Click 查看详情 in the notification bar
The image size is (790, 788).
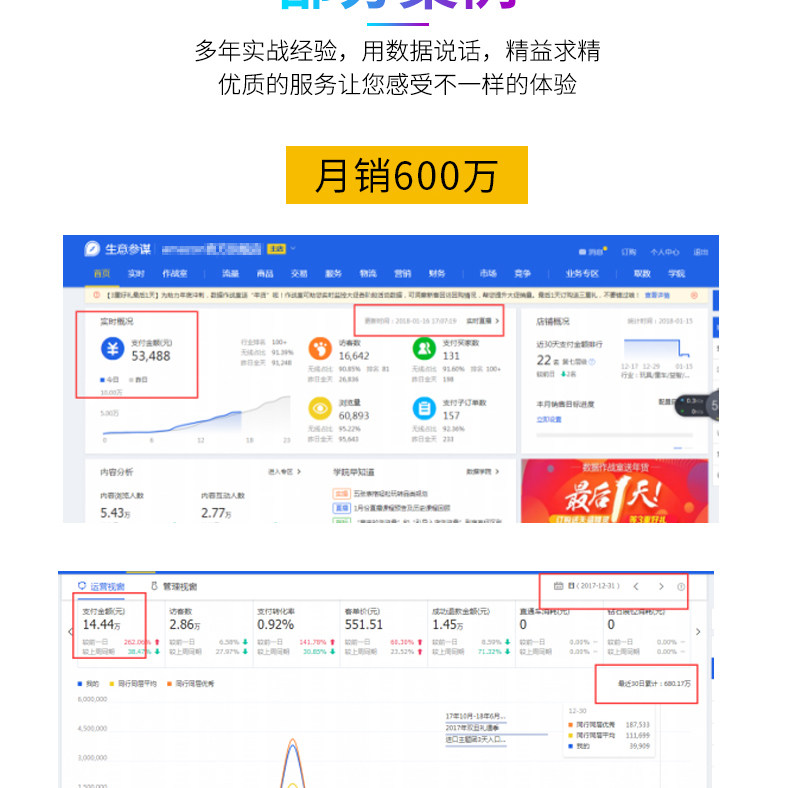657,295
